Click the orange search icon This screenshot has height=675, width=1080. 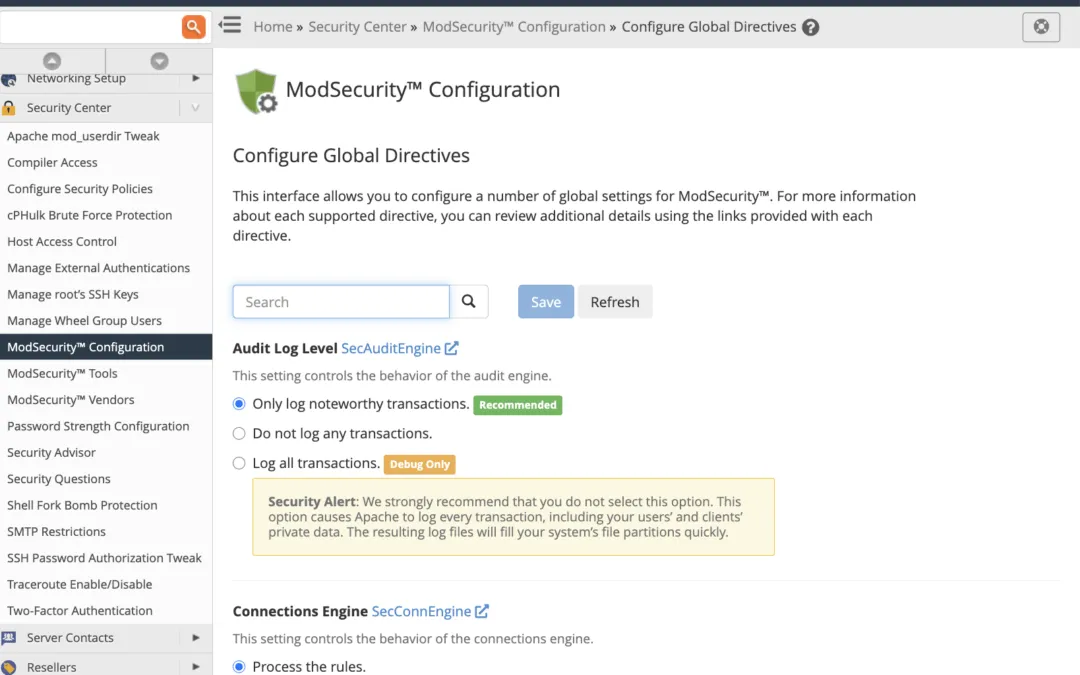[194, 27]
